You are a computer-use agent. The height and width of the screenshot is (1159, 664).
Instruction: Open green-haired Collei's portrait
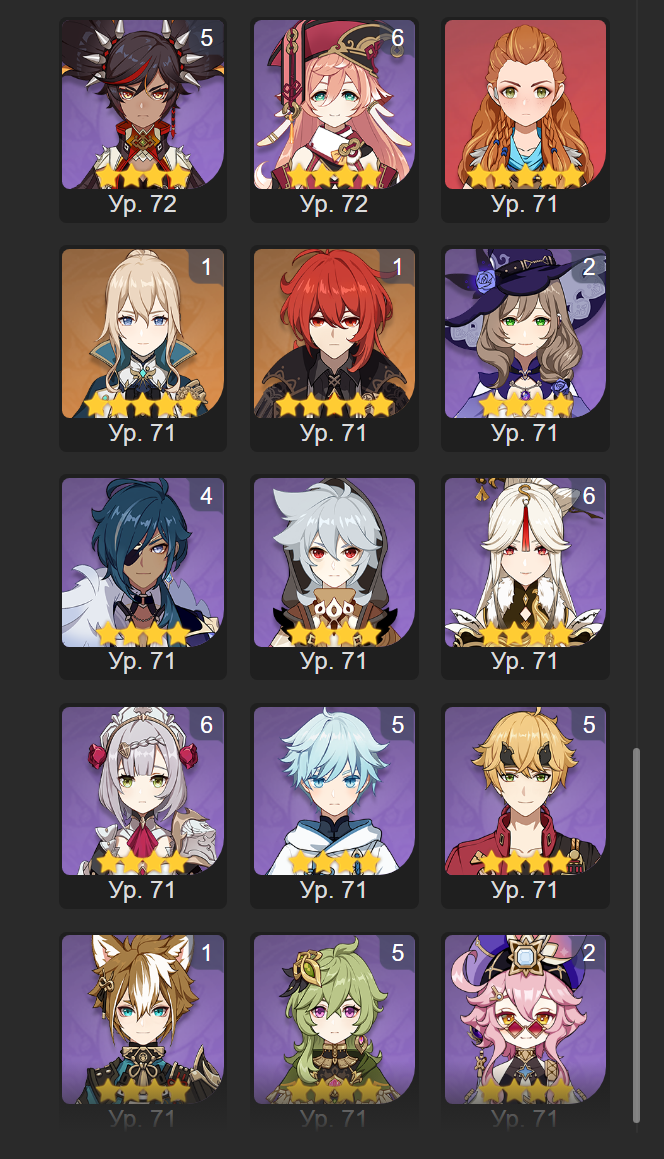(334, 1019)
